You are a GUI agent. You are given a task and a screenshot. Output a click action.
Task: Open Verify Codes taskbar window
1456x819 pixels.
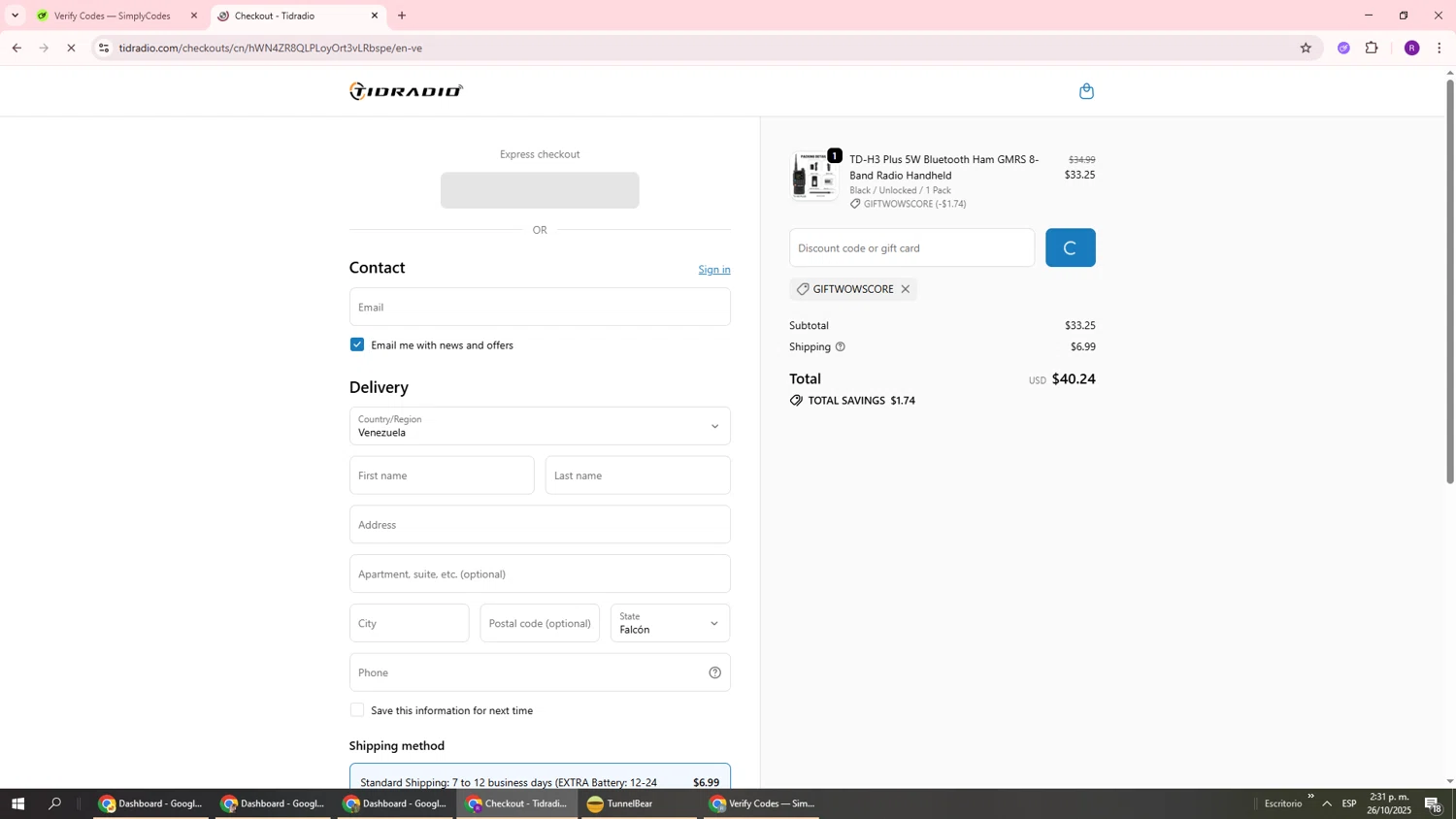click(x=762, y=803)
